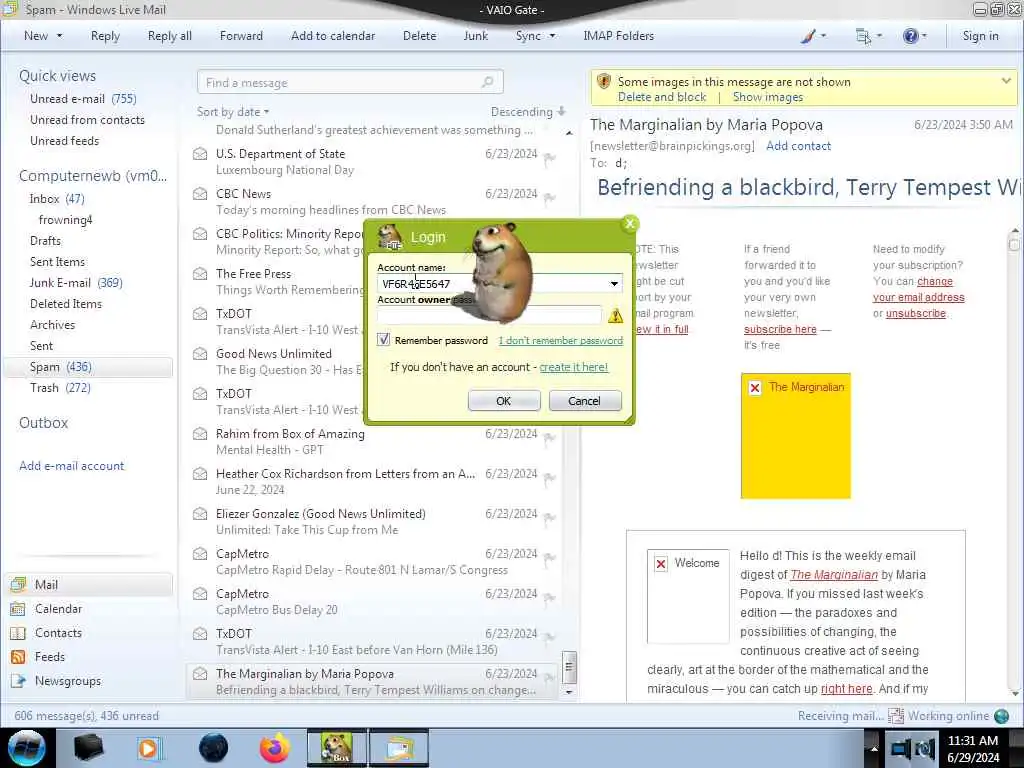Click the OK button in Login dialog
This screenshot has height=768, width=1024.
click(x=504, y=401)
